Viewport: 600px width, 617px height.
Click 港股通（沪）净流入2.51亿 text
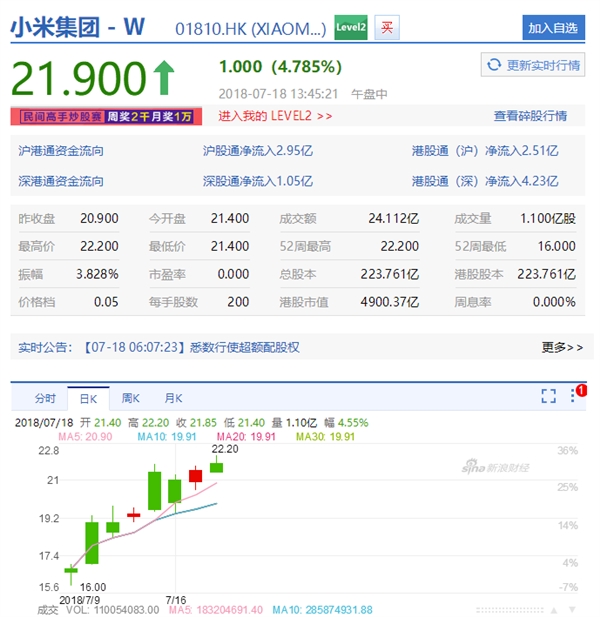coord(485,151)
